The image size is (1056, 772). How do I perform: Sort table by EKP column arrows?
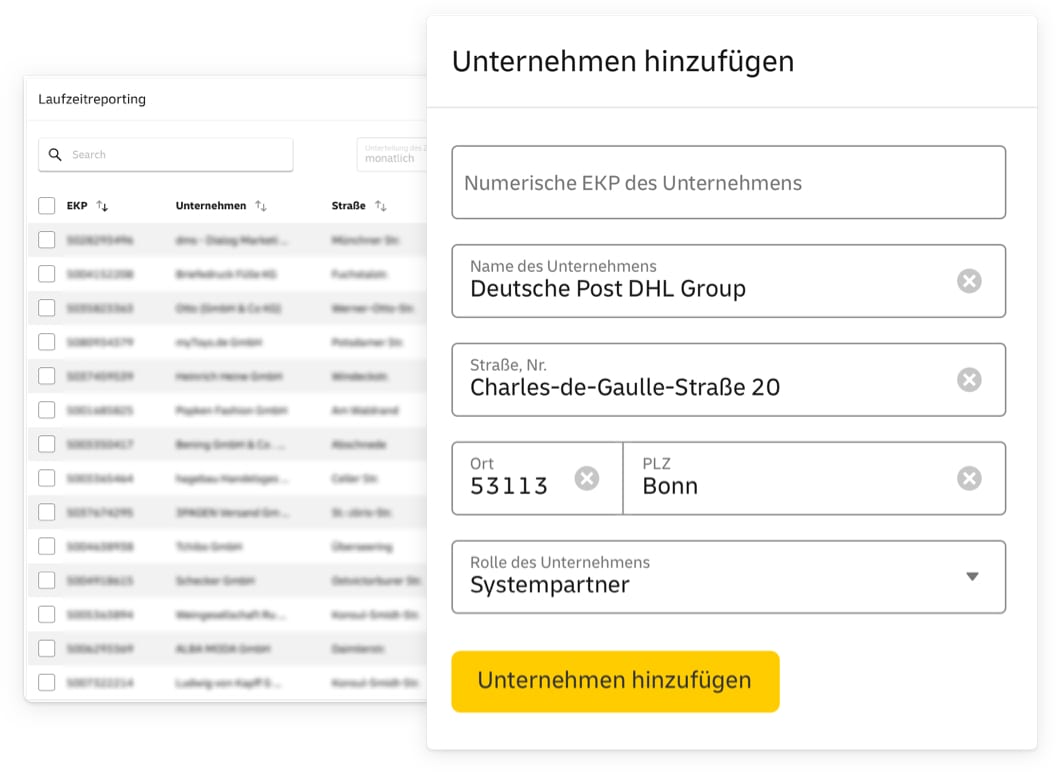click(102, 206)
